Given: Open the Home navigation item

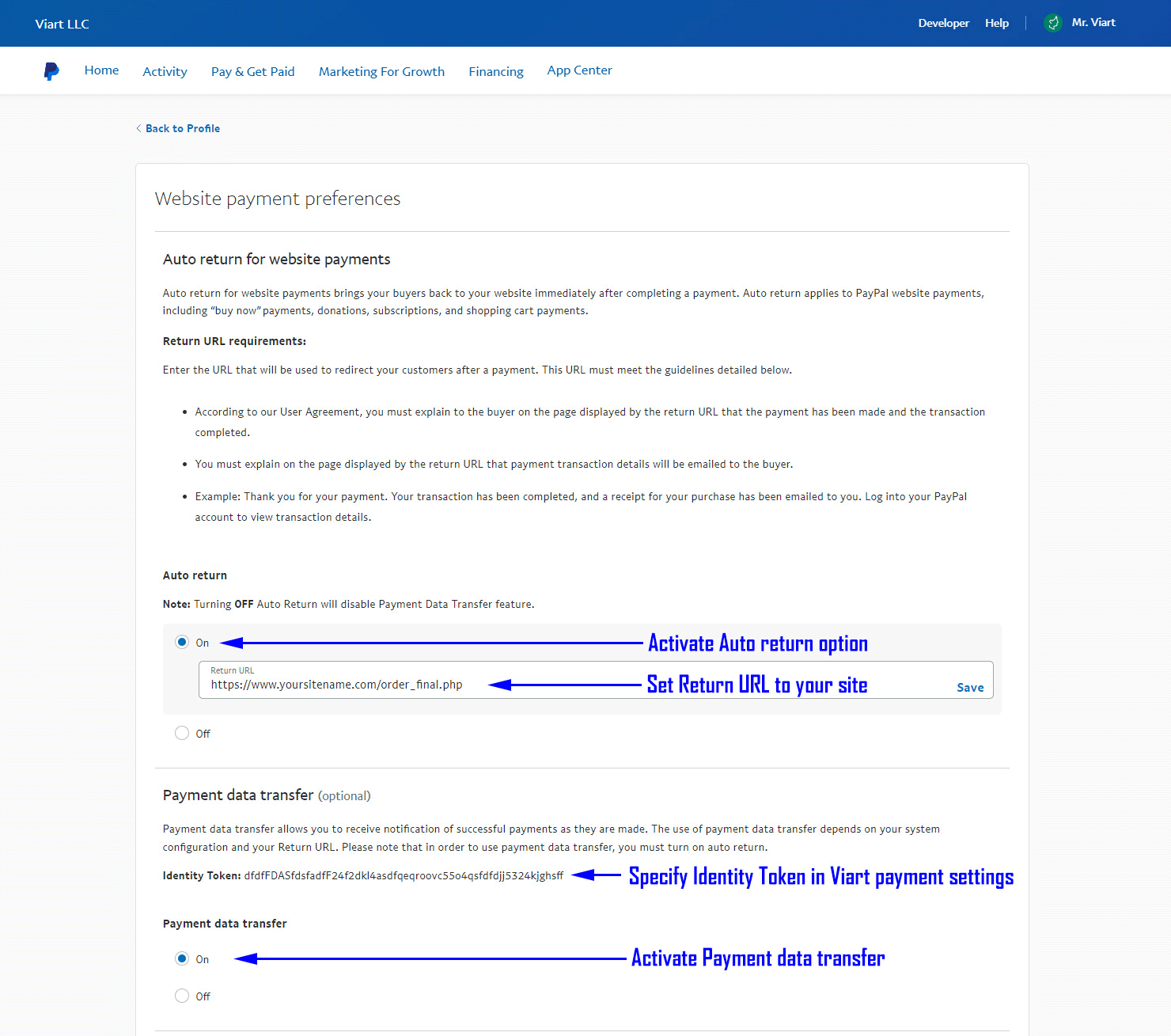Looking at the screenshot, I should coord(101,70).
